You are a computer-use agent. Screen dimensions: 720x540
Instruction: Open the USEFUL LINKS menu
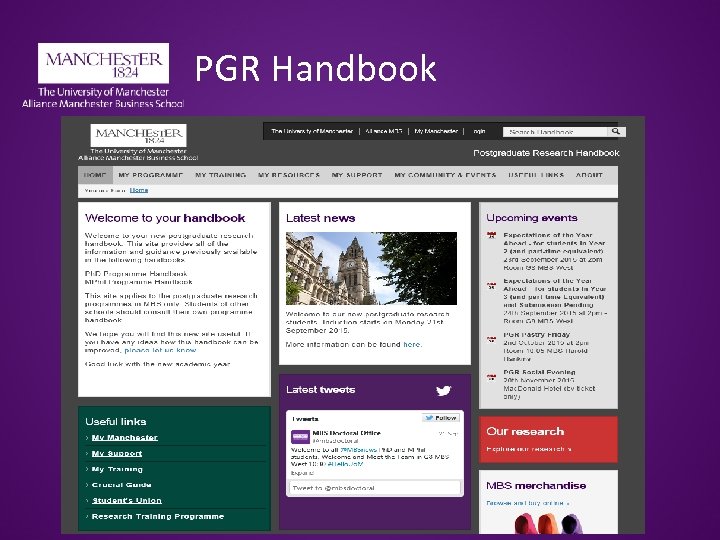(536, 175)
